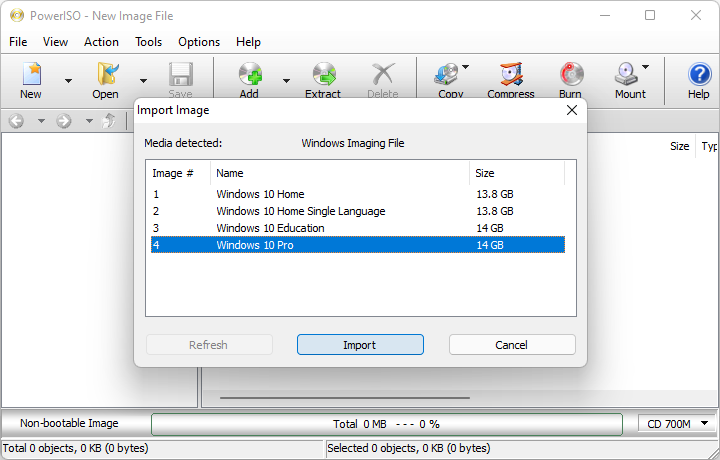Select the Windows 10 Education image
Image resolution: width=720 pixels, height=460 pixels.
point(270,228)
